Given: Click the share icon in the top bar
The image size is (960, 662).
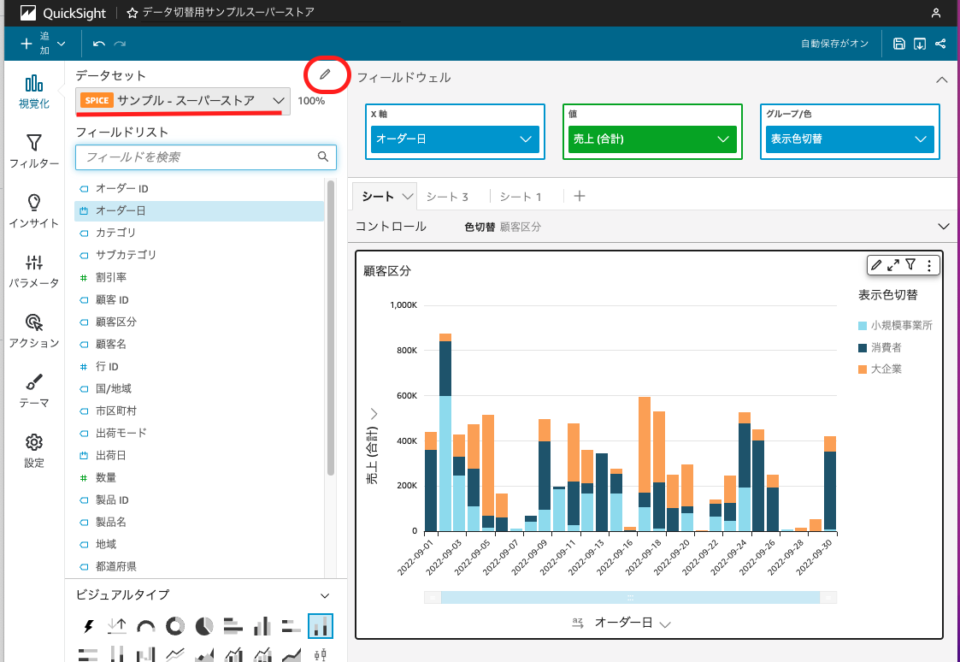Looking at the screenshot, I should pos(942,43).
